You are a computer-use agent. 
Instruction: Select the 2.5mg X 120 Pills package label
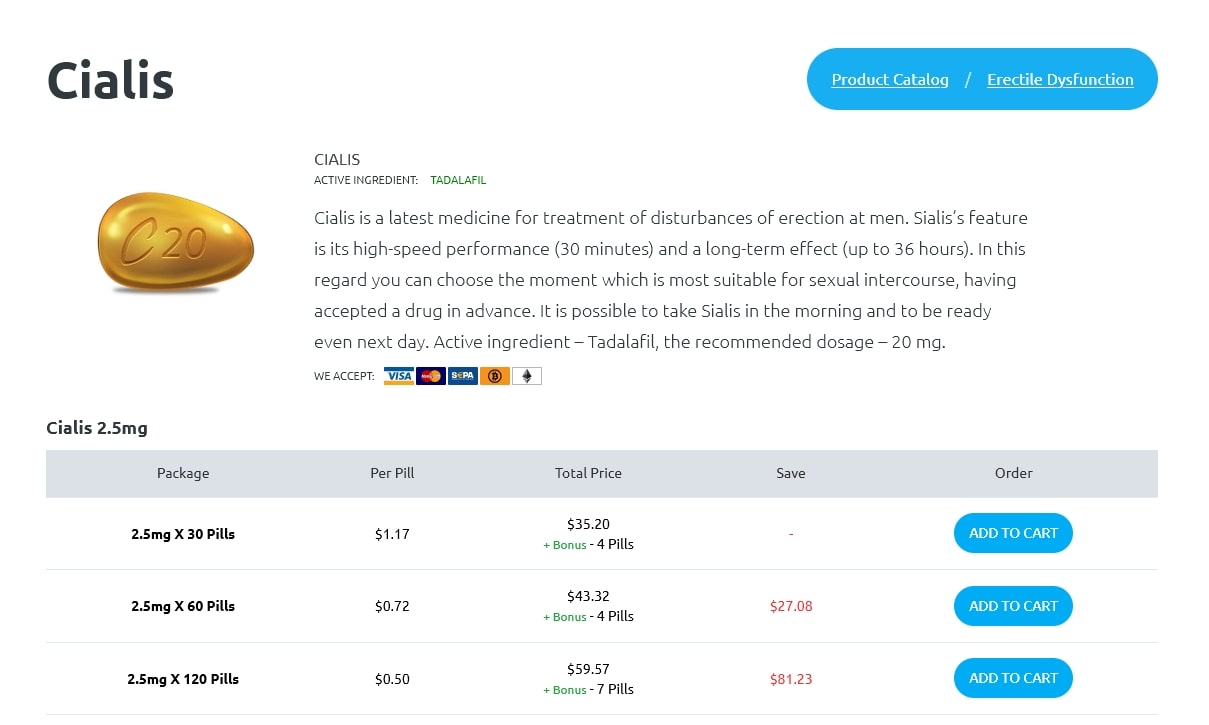point(183,679)
